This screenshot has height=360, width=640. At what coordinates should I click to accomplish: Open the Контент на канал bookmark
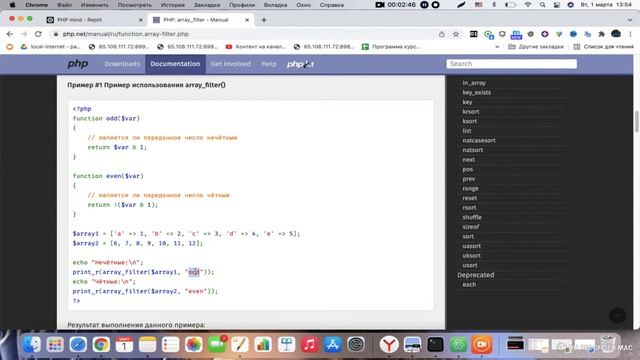tap(256, 47)
